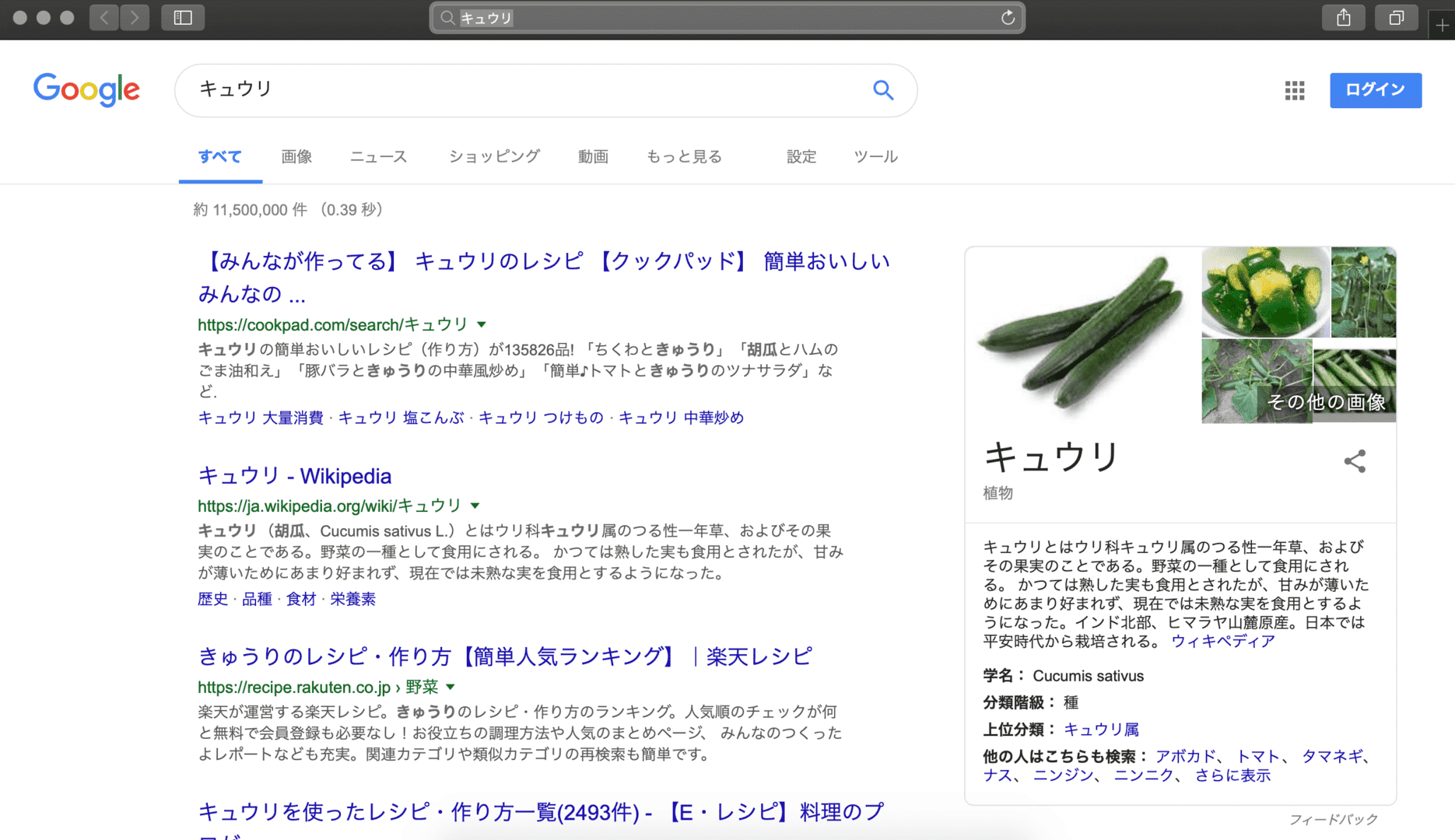The height and width of the screenshot is (840, 1455).
Task: Open the 楽天レシピ ranking result
Action: point(505,656)
